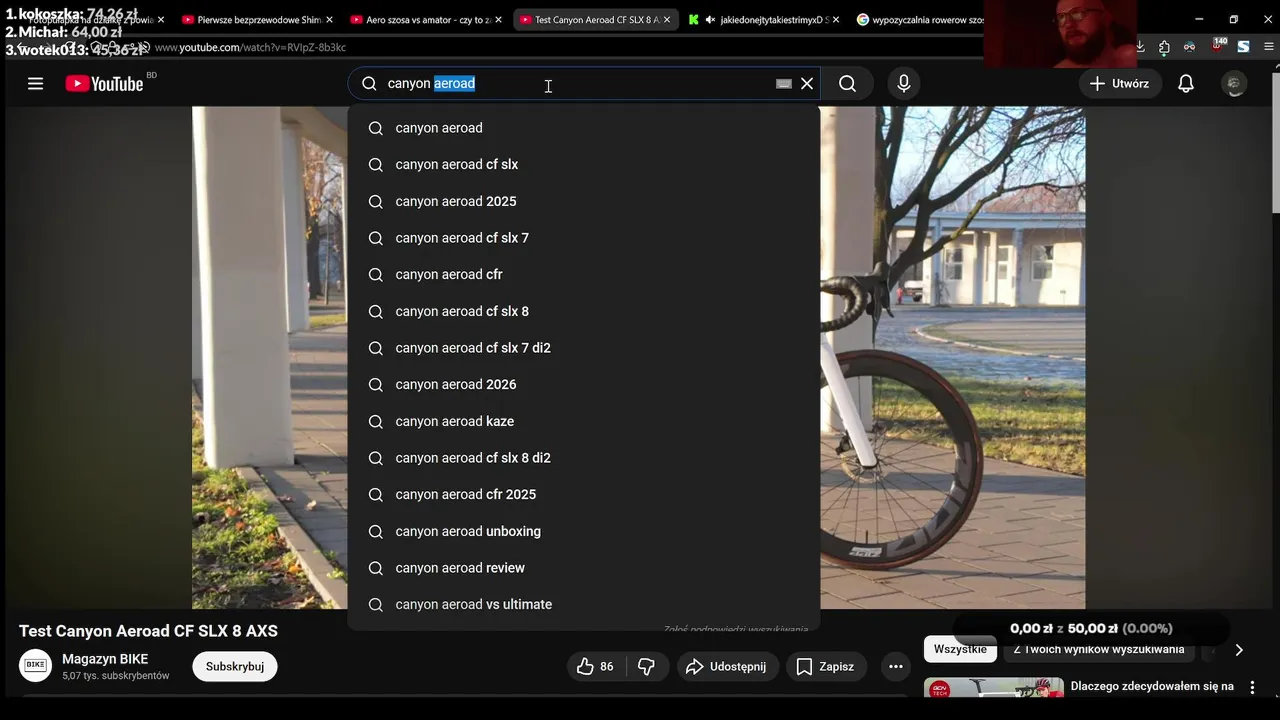Open the Magazyn BIKE channel avatar
This screenshot has height=720, width=1280.
[x=35, y=666]
